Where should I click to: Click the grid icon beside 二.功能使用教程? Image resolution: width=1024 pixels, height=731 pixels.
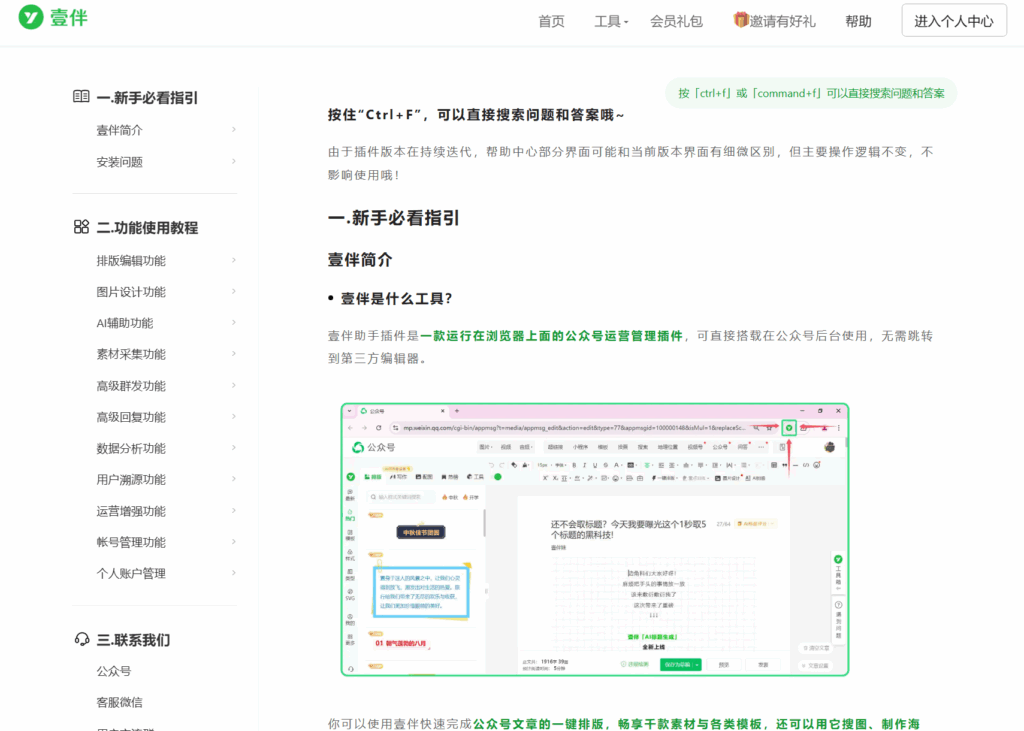pos(81,227)
